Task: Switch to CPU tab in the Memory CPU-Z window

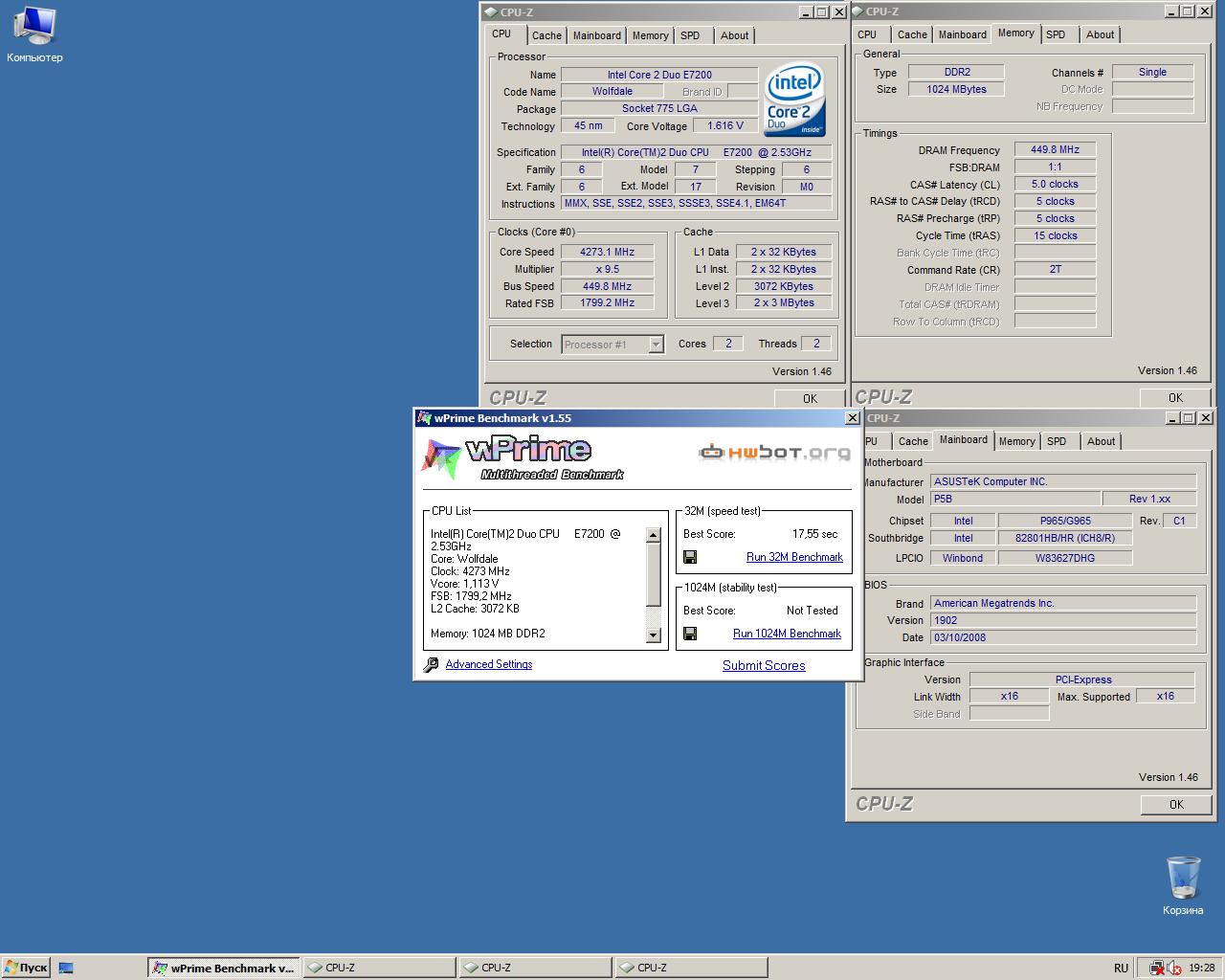Action: [x=867, y=34]
